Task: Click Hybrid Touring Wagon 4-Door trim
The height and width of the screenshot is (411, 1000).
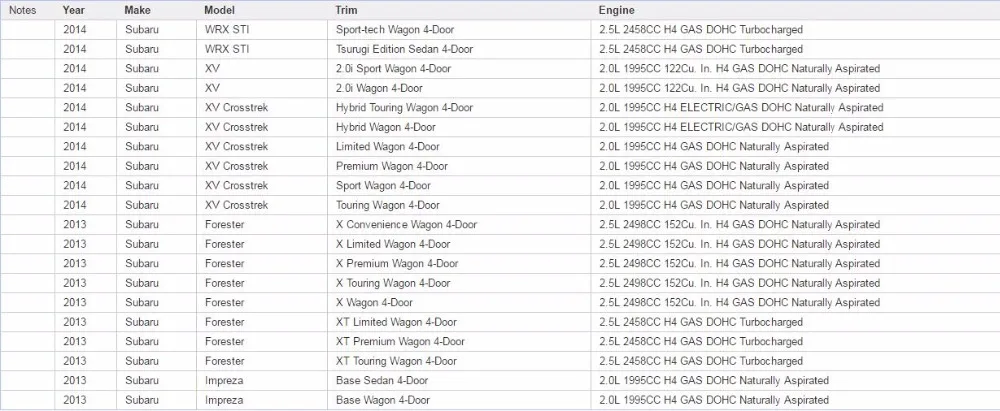Action: click(x=460, y=108)
